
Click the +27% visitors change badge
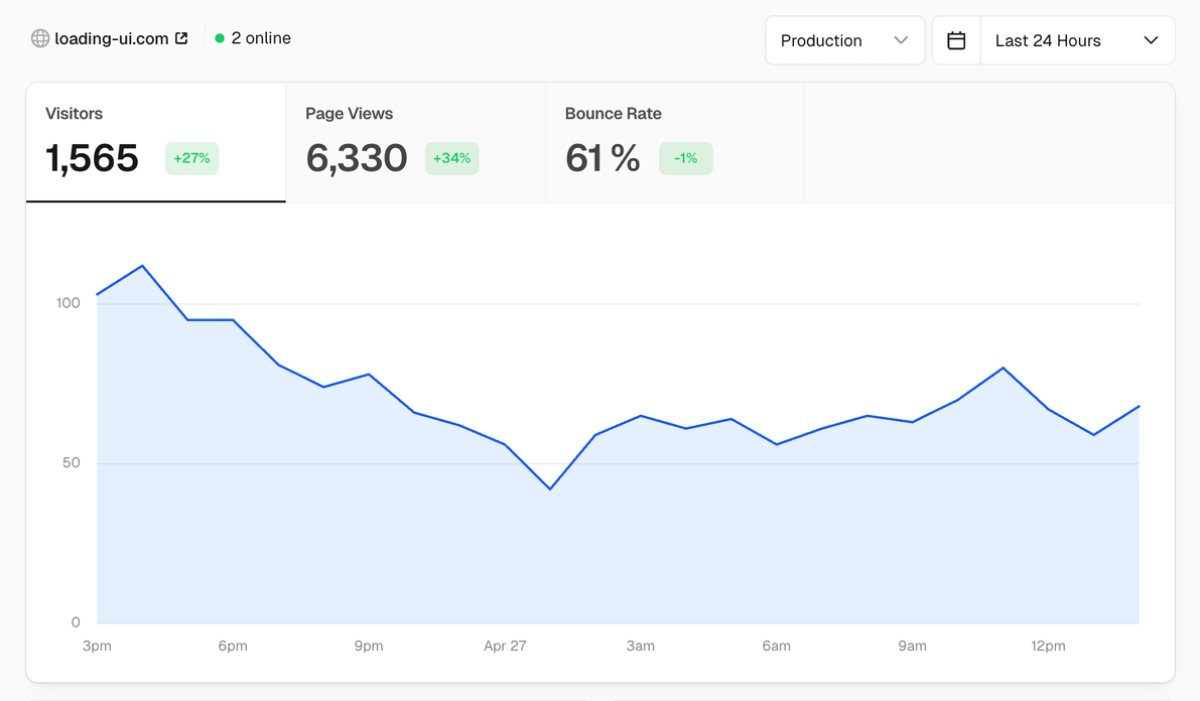pos(192,158)
